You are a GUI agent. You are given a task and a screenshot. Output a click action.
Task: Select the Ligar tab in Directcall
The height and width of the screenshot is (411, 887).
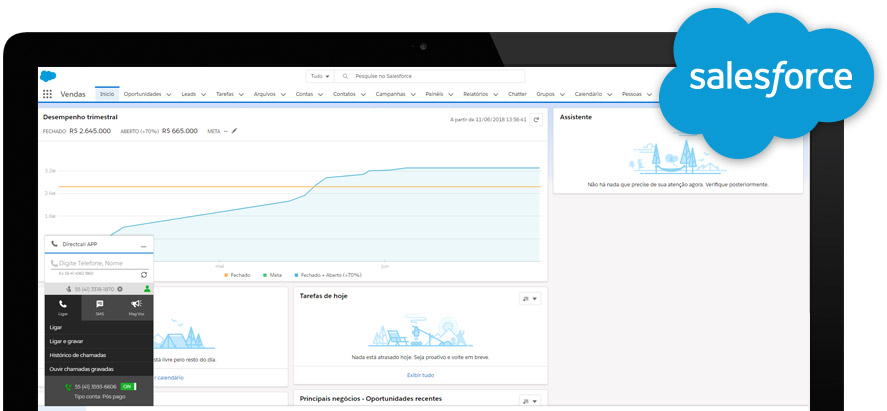coord(62,308)
